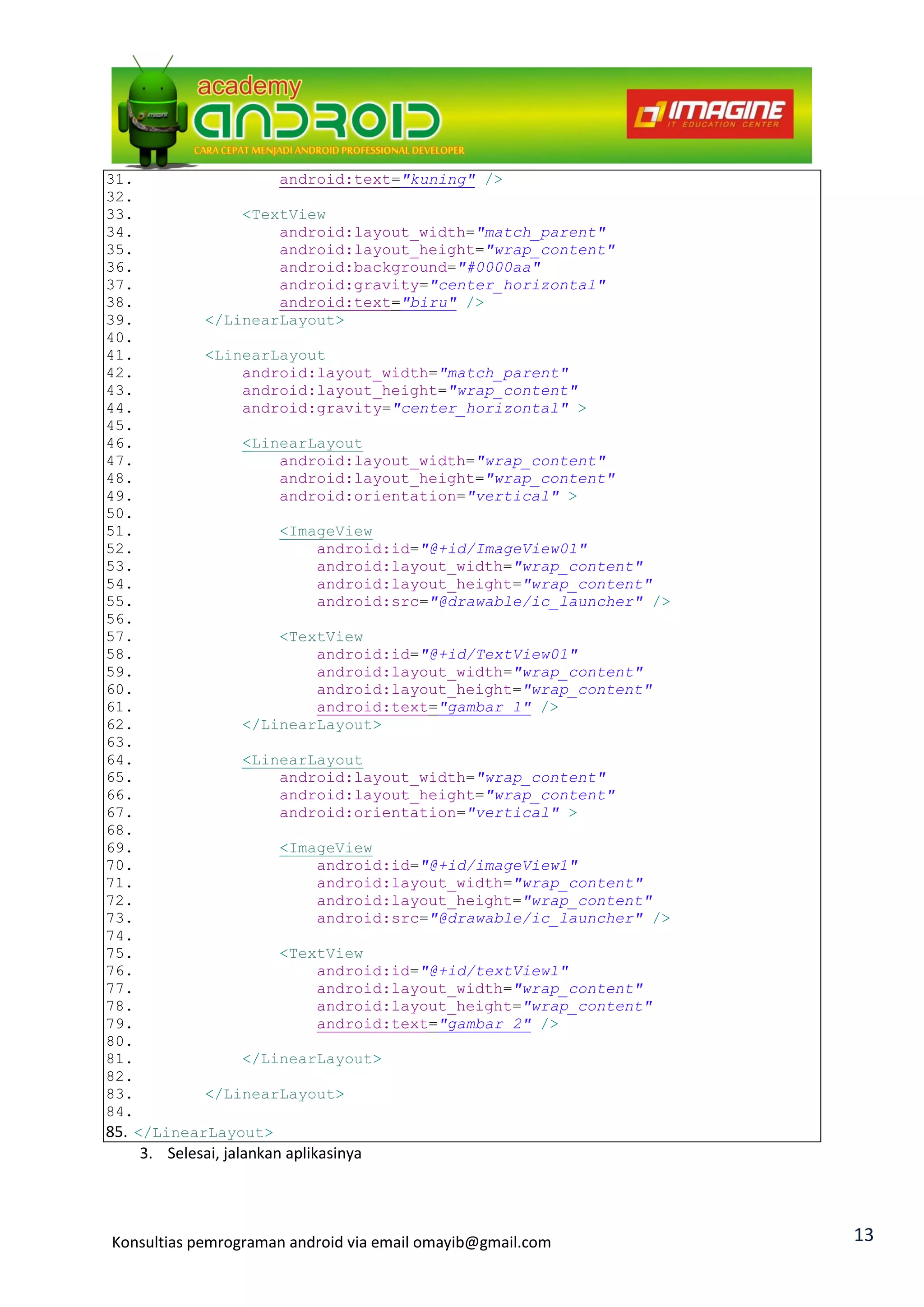Click android:id="@+id/ImageView01" line
Viewport: 924px width, 1307px height.
click(x=452, y=549)
